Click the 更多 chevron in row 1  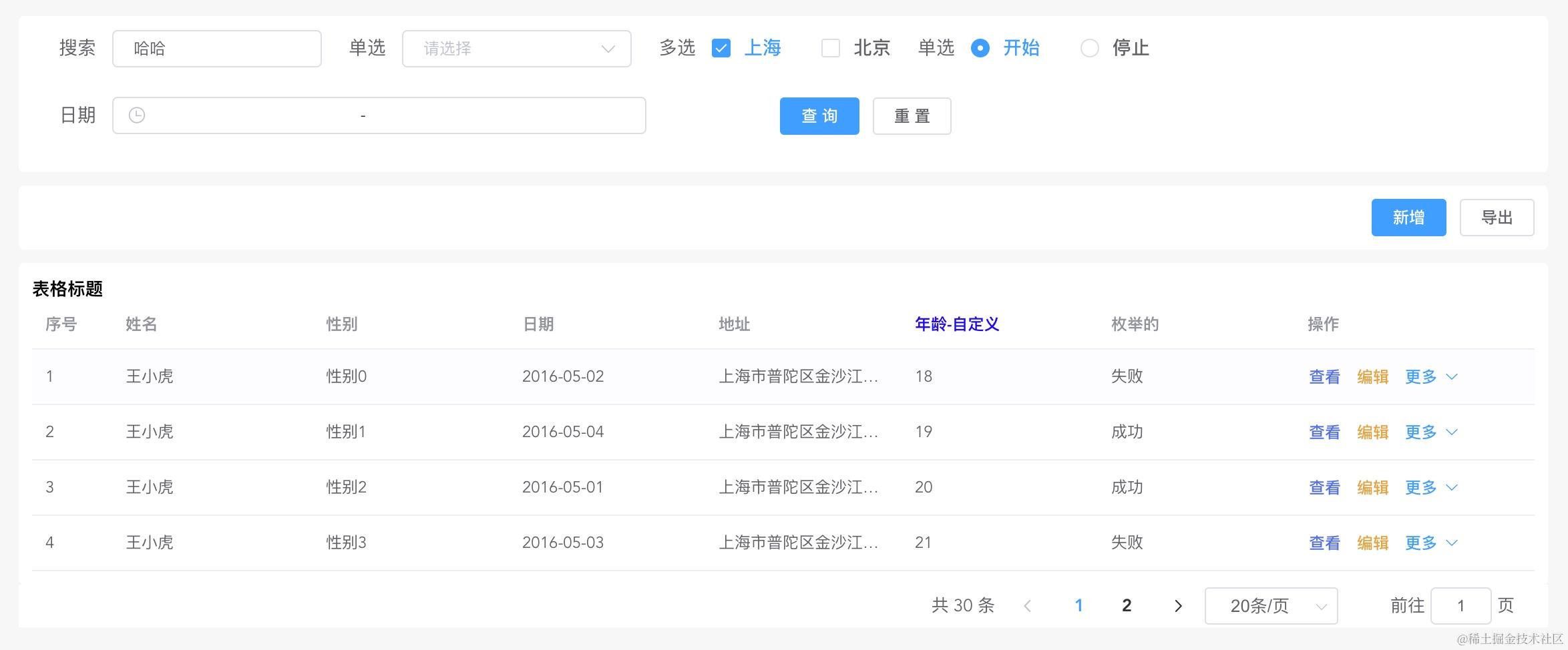[1451, 376]
